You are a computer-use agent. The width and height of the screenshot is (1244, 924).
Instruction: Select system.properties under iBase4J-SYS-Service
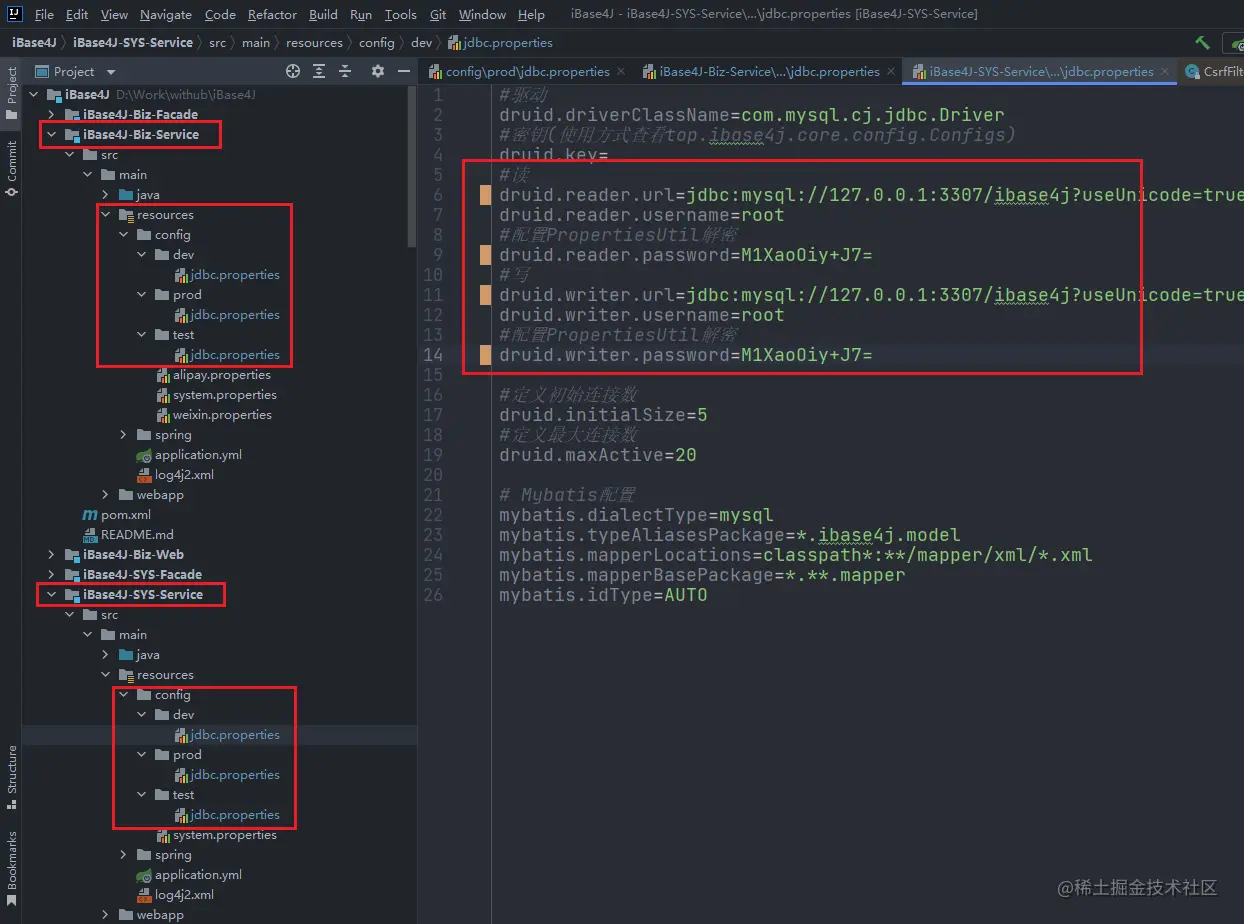[225, 835]
